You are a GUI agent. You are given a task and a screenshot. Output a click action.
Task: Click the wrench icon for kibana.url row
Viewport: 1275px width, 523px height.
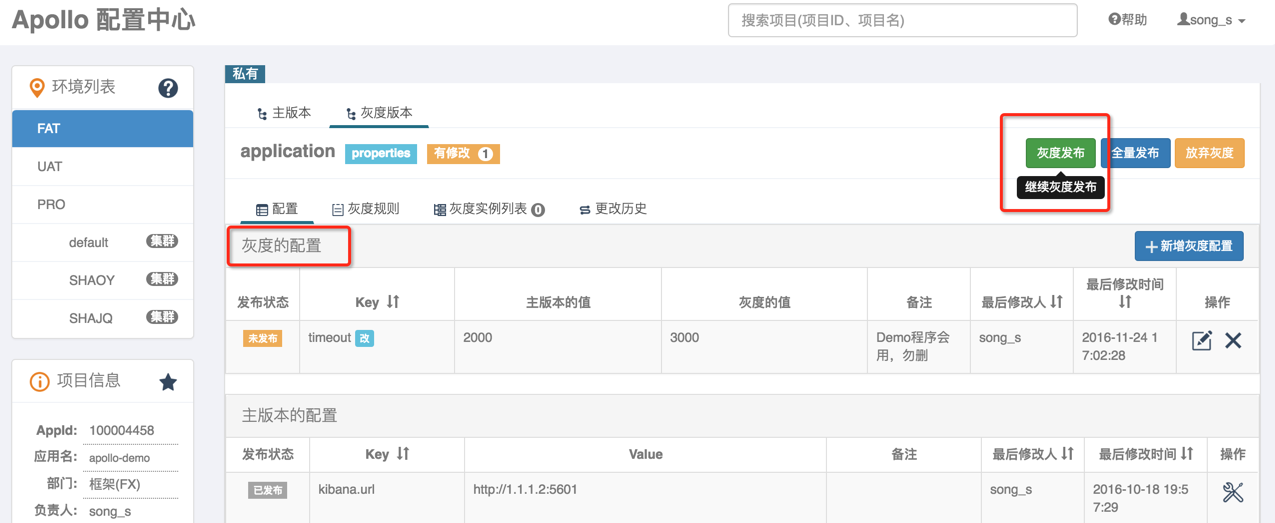pos(1233,491)
